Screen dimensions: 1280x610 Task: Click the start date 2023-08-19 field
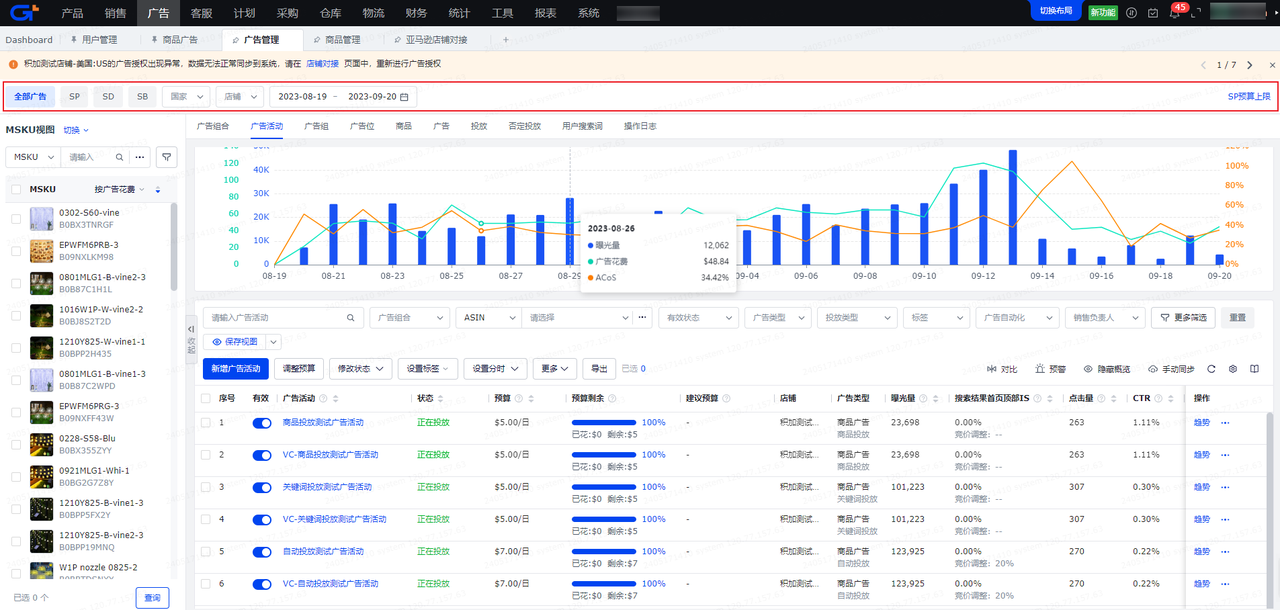[x=302, y=97]
